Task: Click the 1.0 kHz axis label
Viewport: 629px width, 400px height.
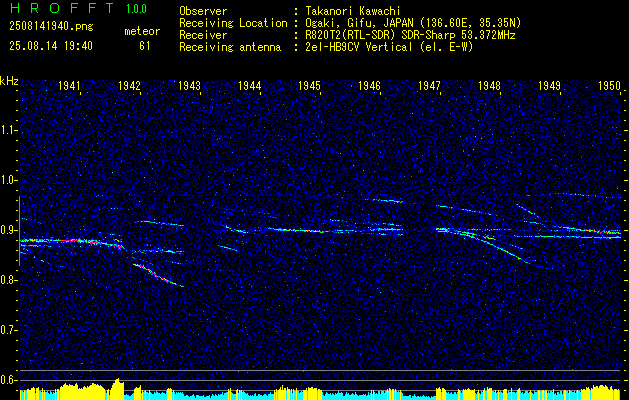Action: 8,180
